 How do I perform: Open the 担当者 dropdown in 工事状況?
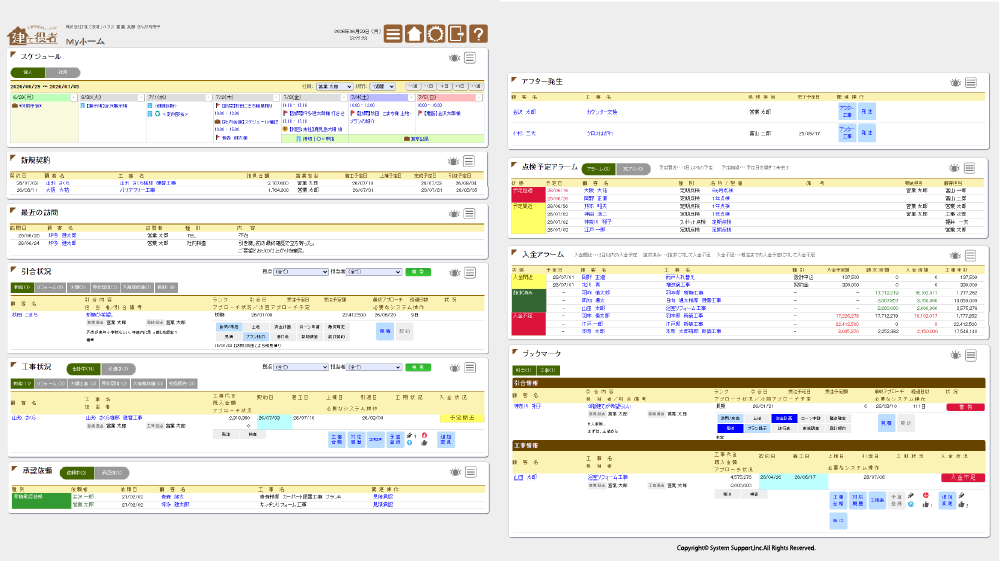[374, 367]
